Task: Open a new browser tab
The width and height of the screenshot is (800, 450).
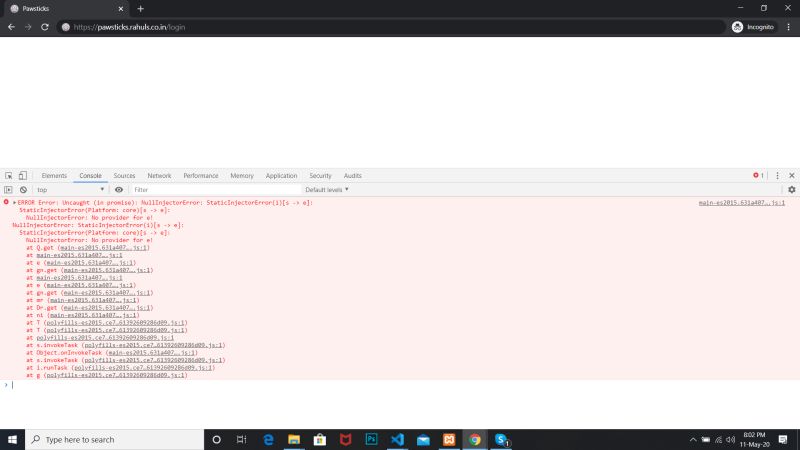Action: tap(140, 9)
